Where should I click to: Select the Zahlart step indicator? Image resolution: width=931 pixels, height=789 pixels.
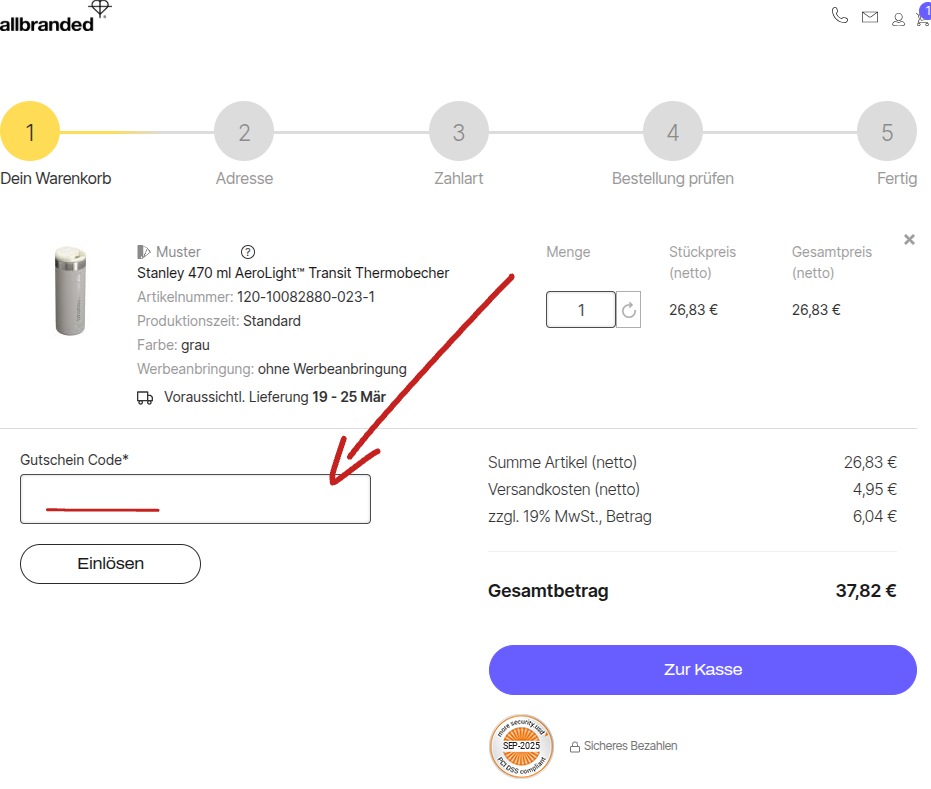click(458, 131)
